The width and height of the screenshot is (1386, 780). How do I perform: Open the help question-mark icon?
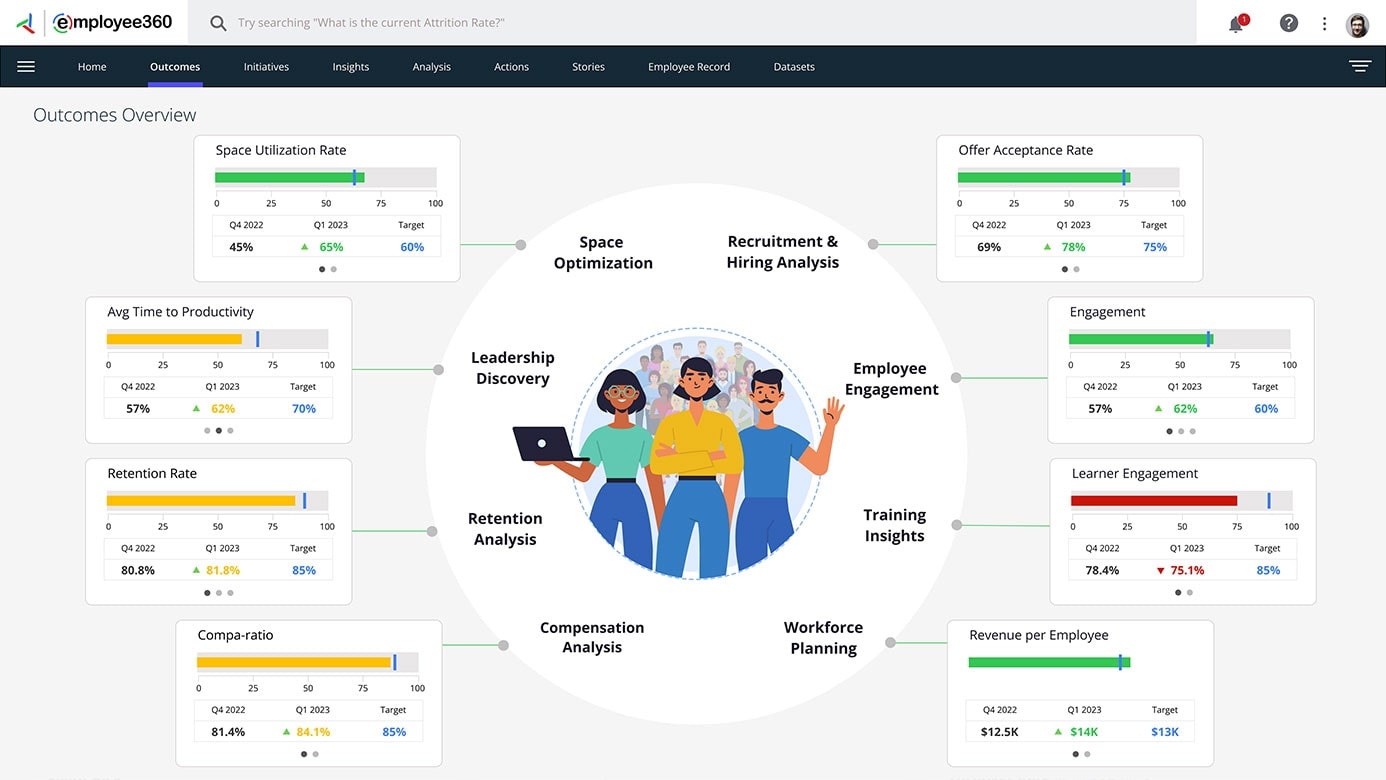point(1288,22)
